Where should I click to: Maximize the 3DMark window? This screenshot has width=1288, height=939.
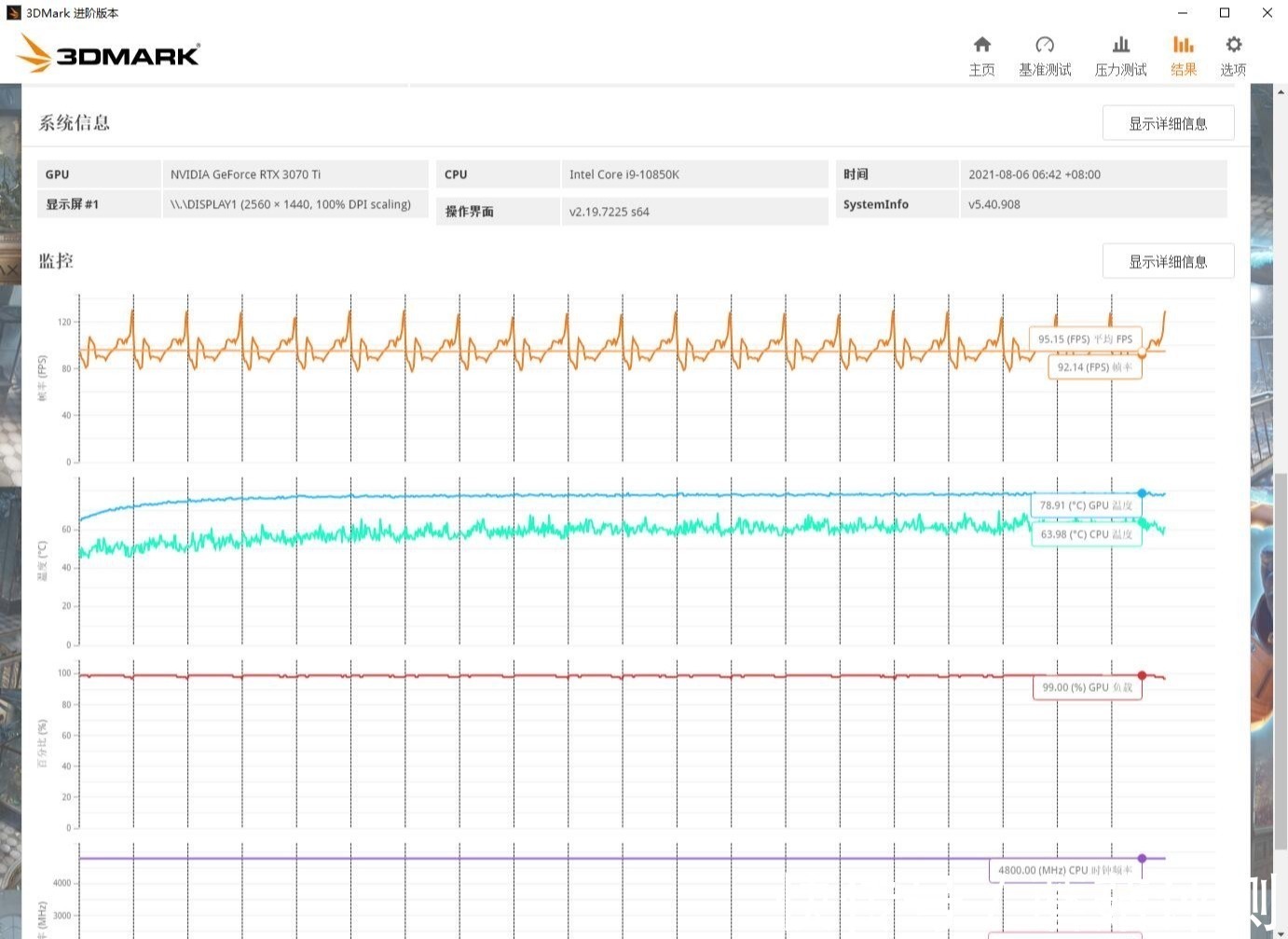(1225, 13)
